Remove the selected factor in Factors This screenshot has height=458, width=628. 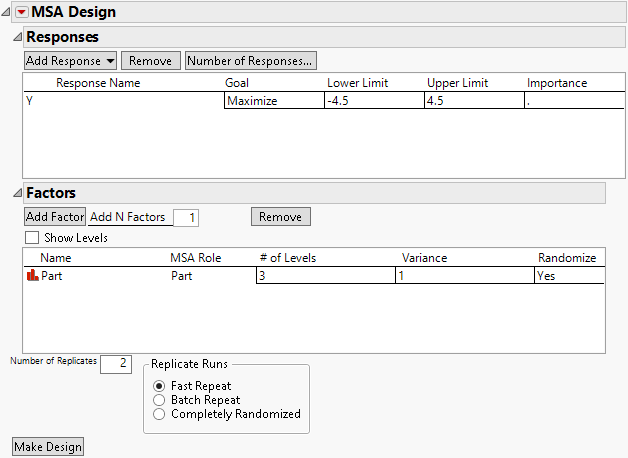pos(280,217)
